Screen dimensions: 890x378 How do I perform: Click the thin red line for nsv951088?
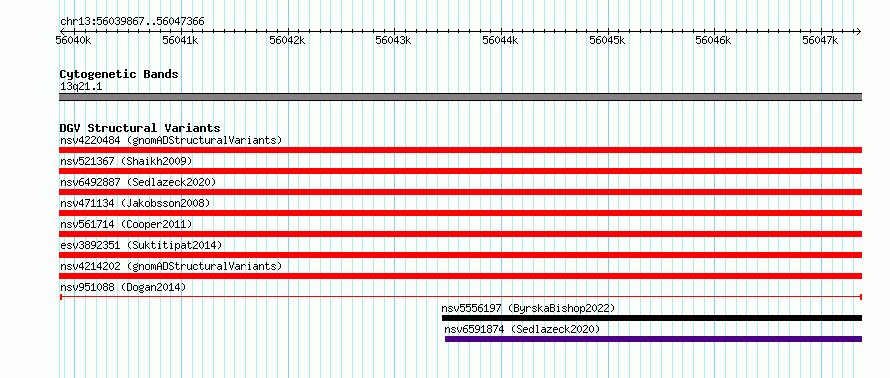click(x=460, y=297)
